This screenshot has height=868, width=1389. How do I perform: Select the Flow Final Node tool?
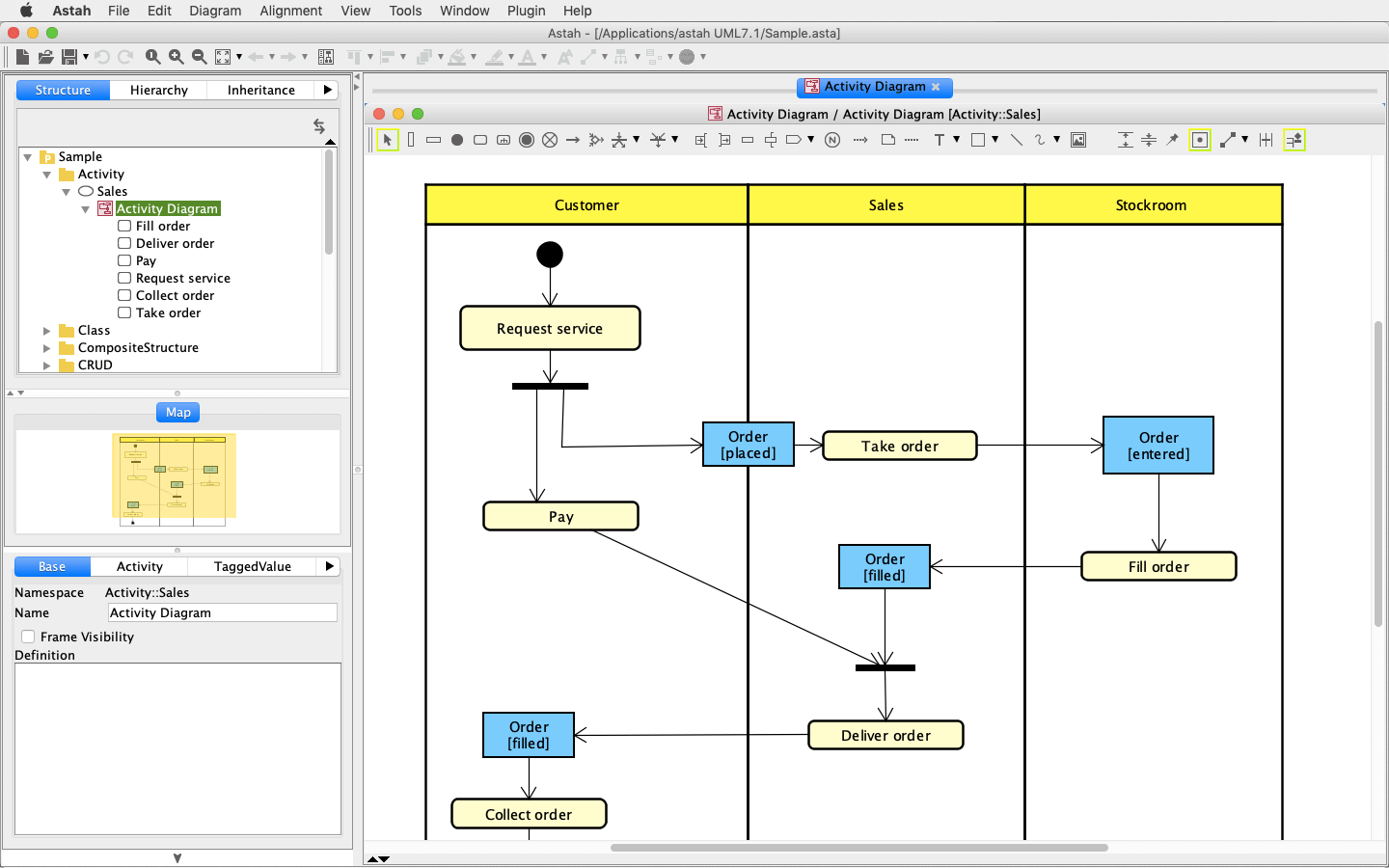click(550, 140)
